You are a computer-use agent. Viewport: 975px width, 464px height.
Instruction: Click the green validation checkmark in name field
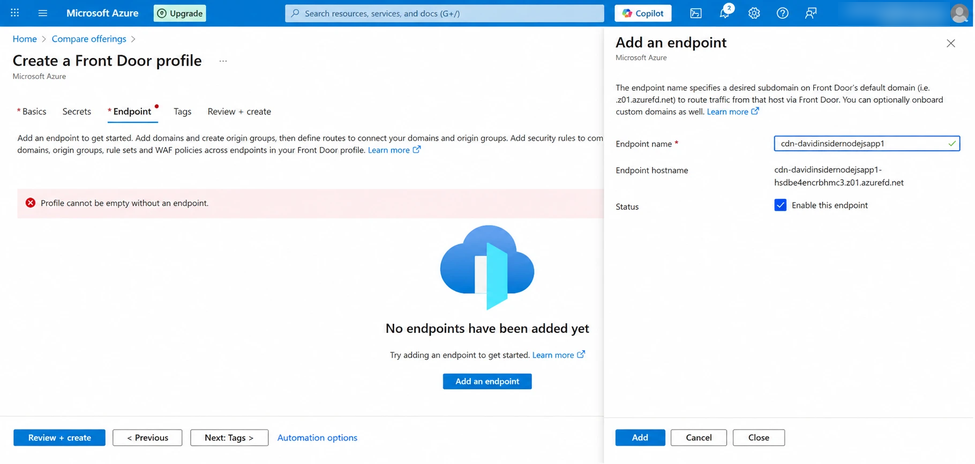pos(952,144)
